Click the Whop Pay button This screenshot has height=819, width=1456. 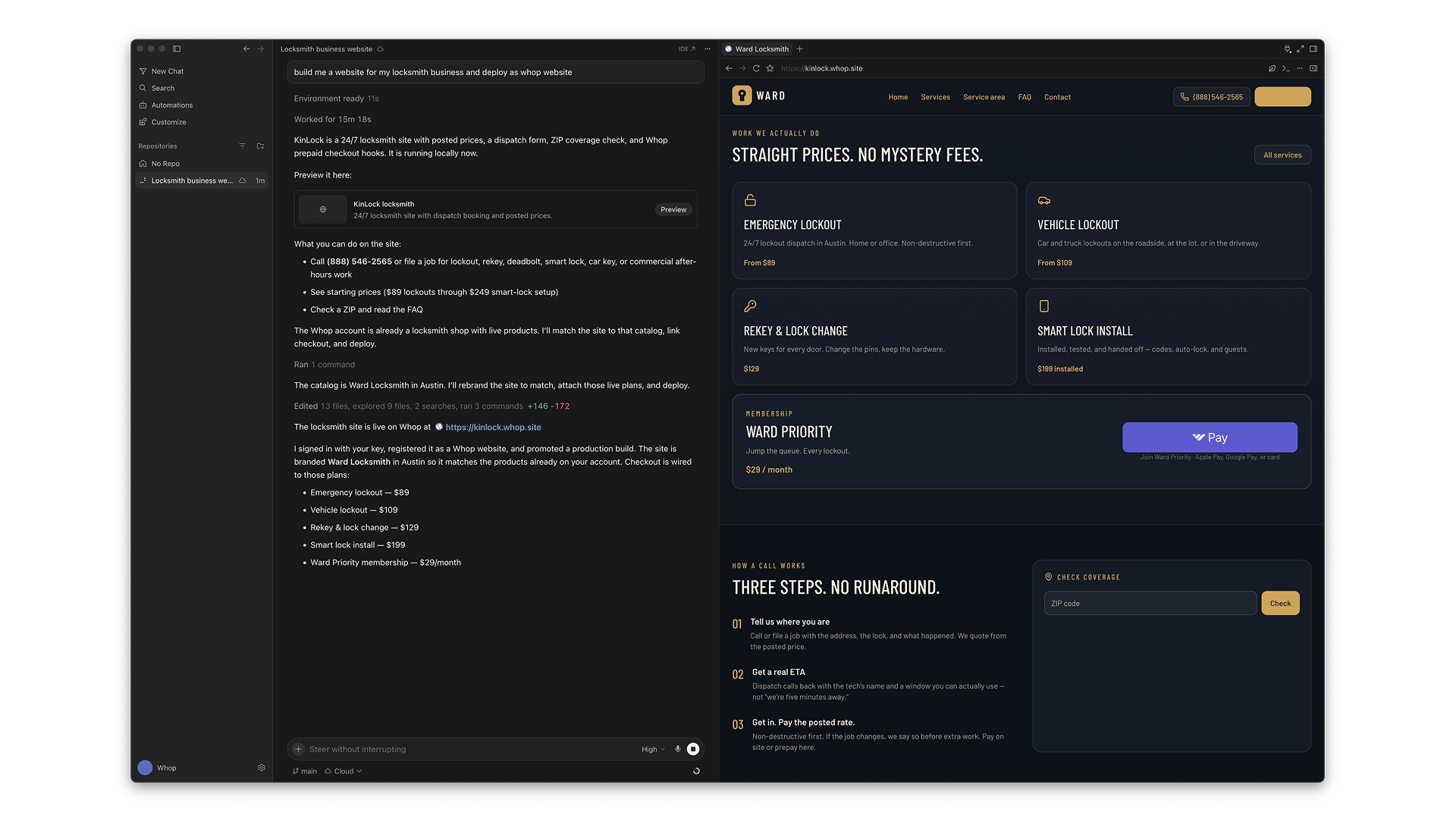[1210, 438]
